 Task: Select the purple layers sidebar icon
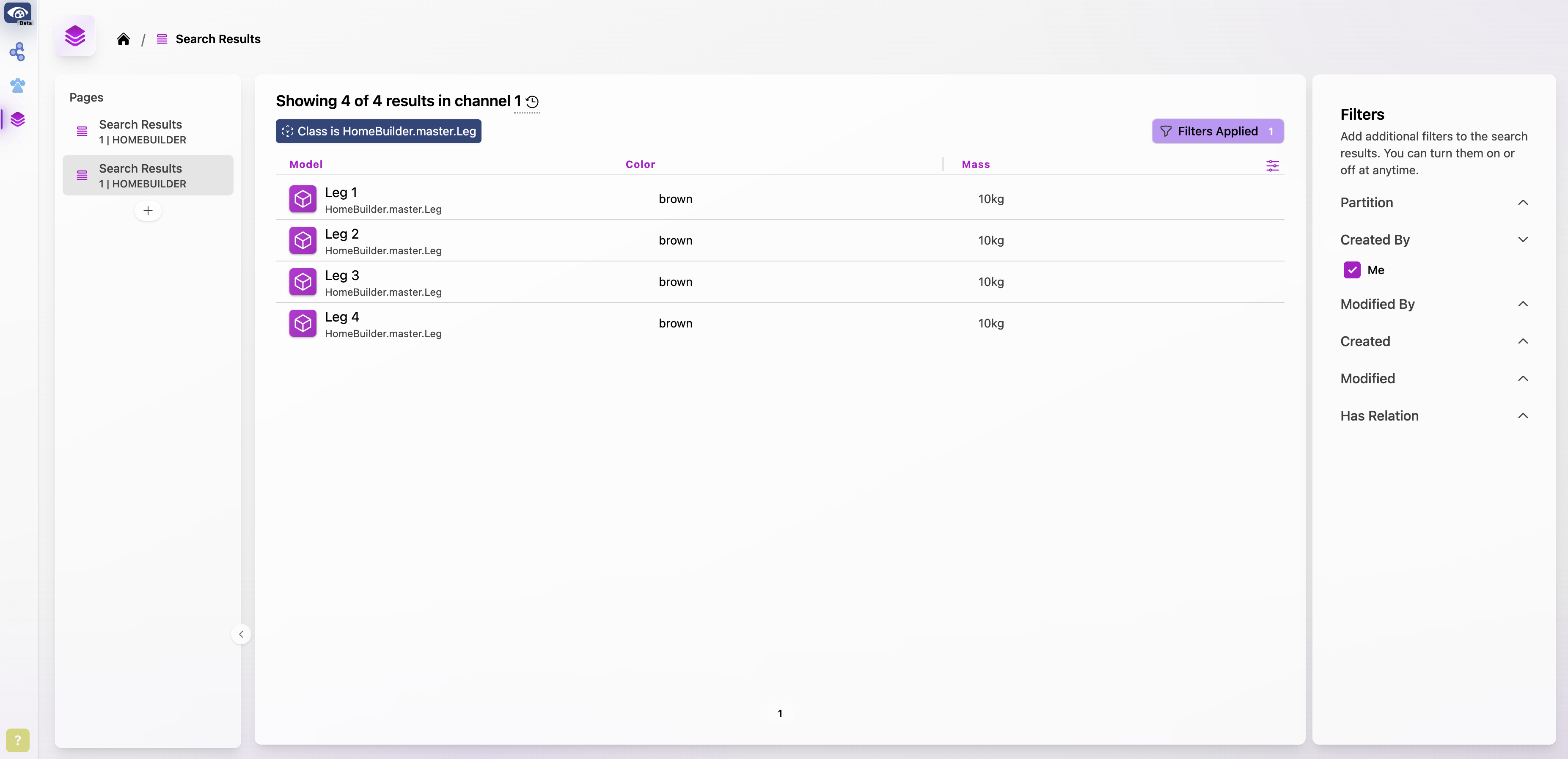tap(18, 119)
